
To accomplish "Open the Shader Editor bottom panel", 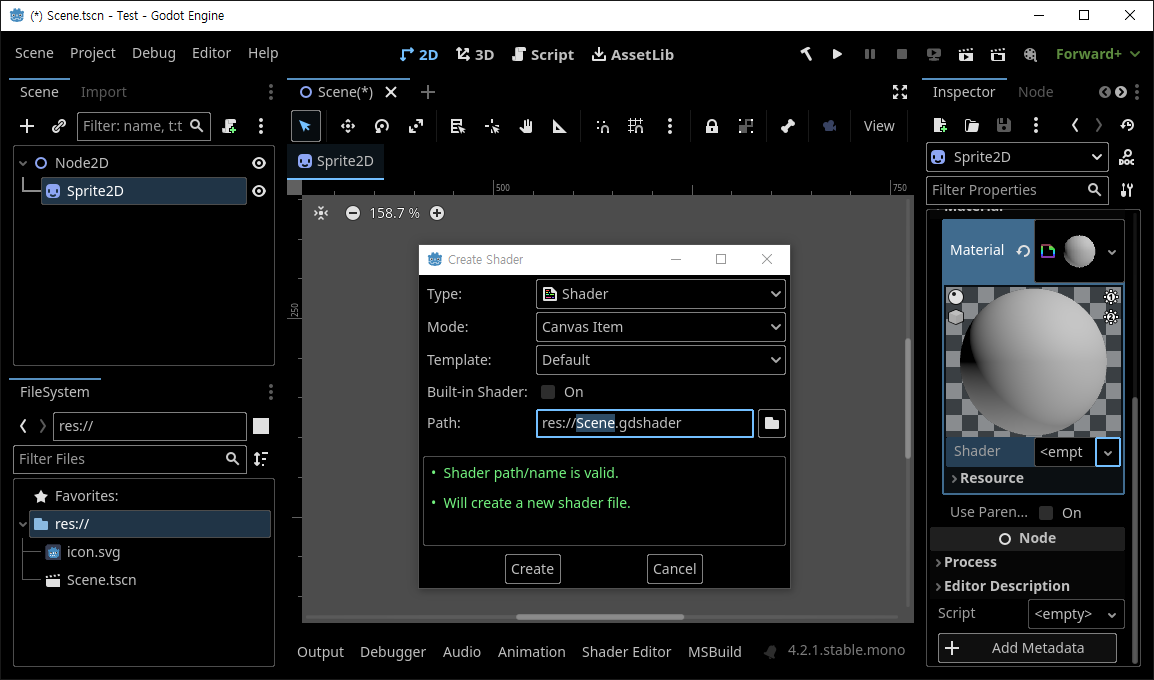I will point(626,652).
